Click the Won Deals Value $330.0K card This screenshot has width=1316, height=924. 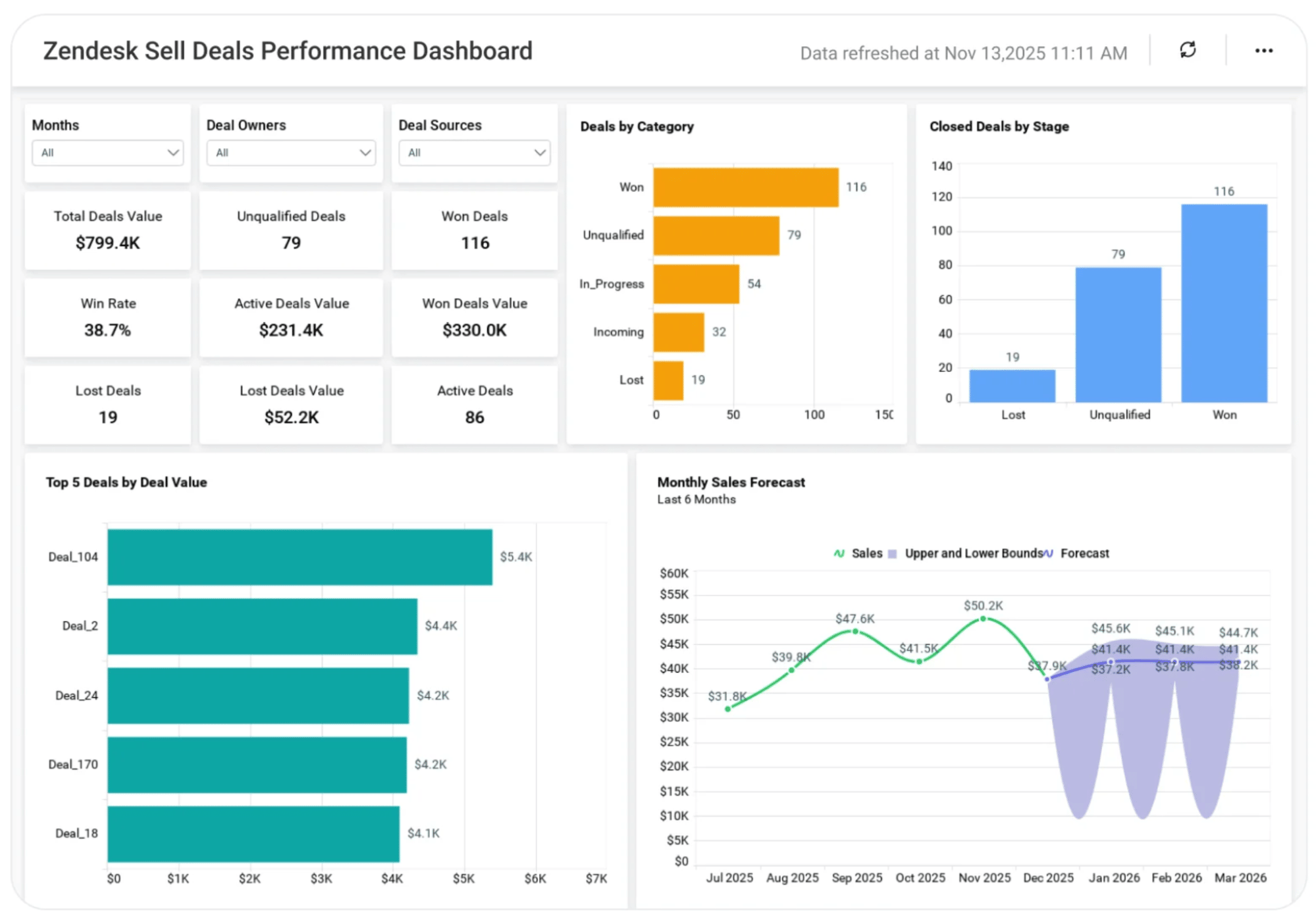[x=475, y=318]
